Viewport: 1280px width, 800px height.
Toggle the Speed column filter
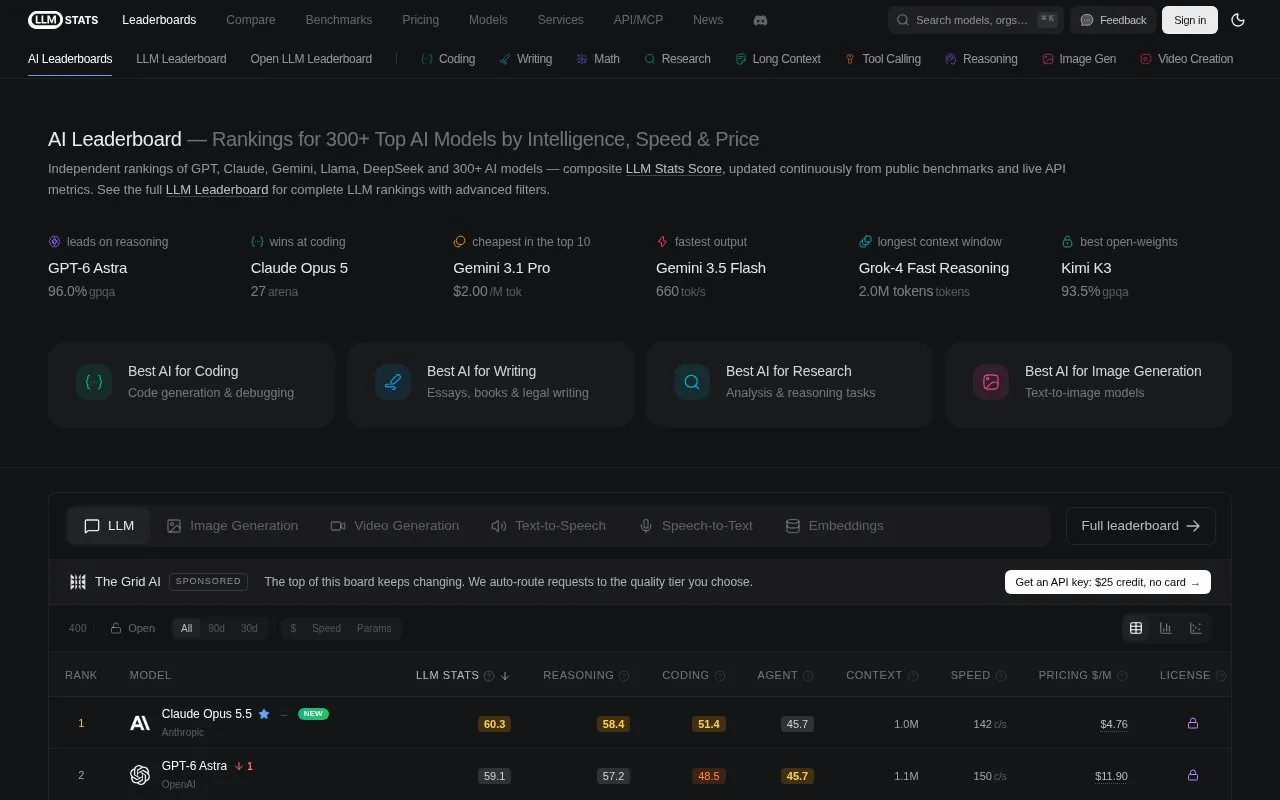[326, 628]
